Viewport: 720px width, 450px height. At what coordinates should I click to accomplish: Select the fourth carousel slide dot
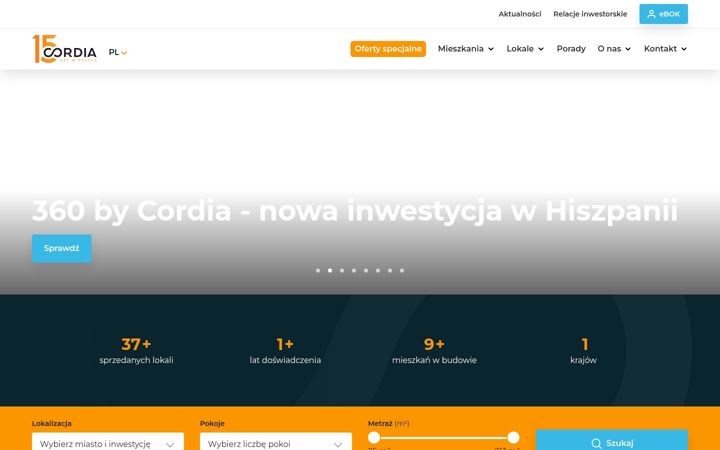(354, 270)
